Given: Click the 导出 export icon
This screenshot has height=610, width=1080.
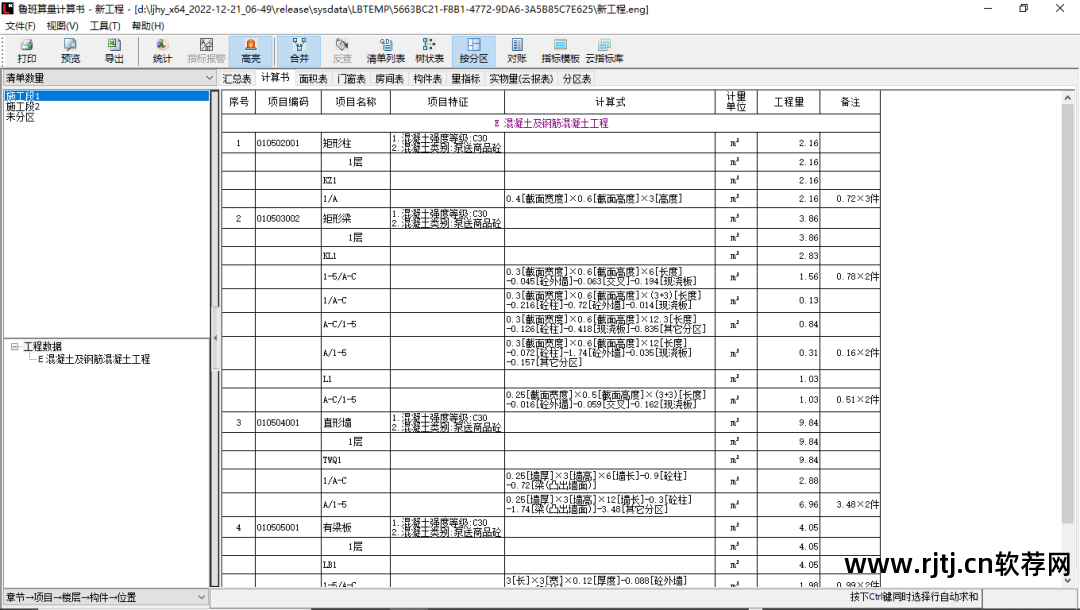Looking at the screenshot, I should (114, 50).
